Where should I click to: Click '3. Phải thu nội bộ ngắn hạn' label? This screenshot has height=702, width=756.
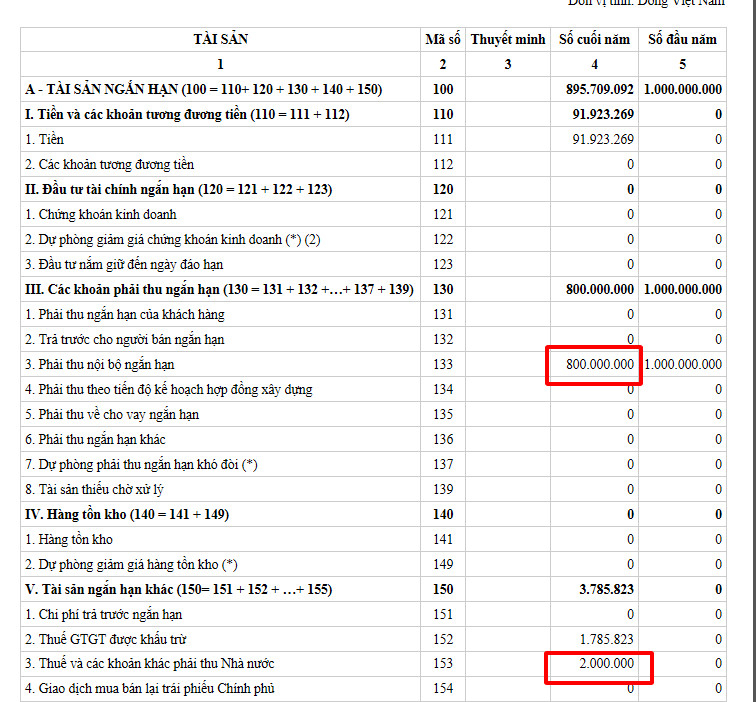point(100,364)
